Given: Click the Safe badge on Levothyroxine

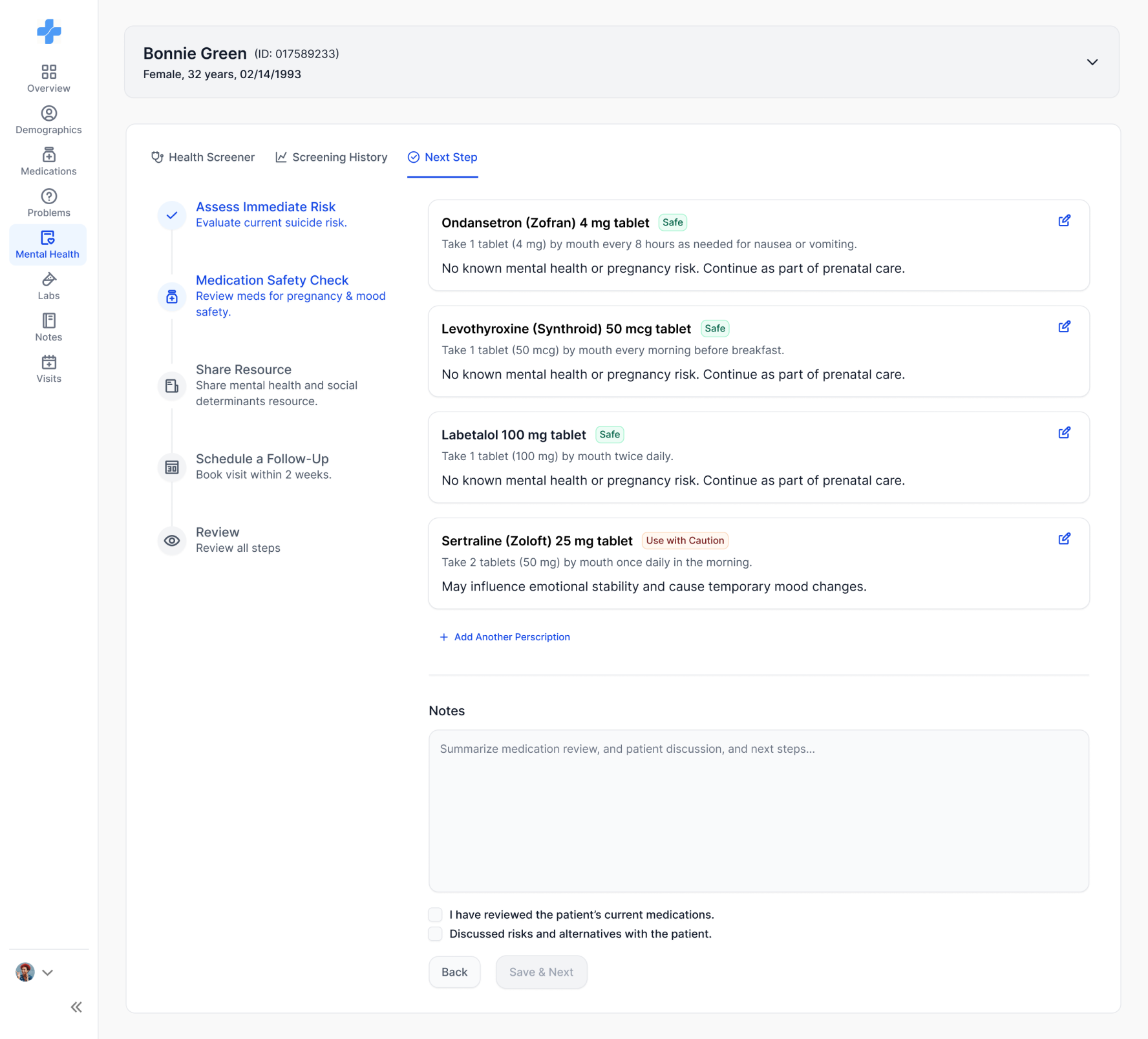Looking at the screenshot, I should [715, 328].
